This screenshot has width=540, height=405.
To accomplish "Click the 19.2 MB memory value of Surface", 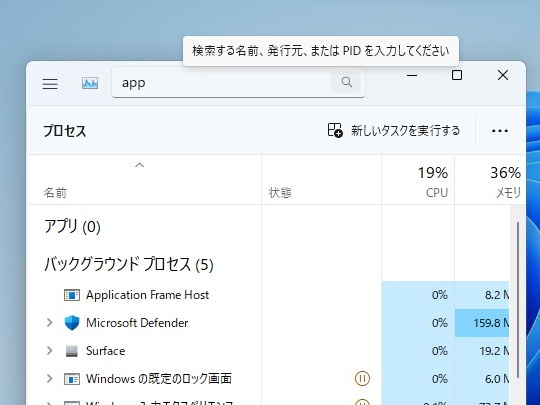I will pyautogui.click(x=494, y=351).
